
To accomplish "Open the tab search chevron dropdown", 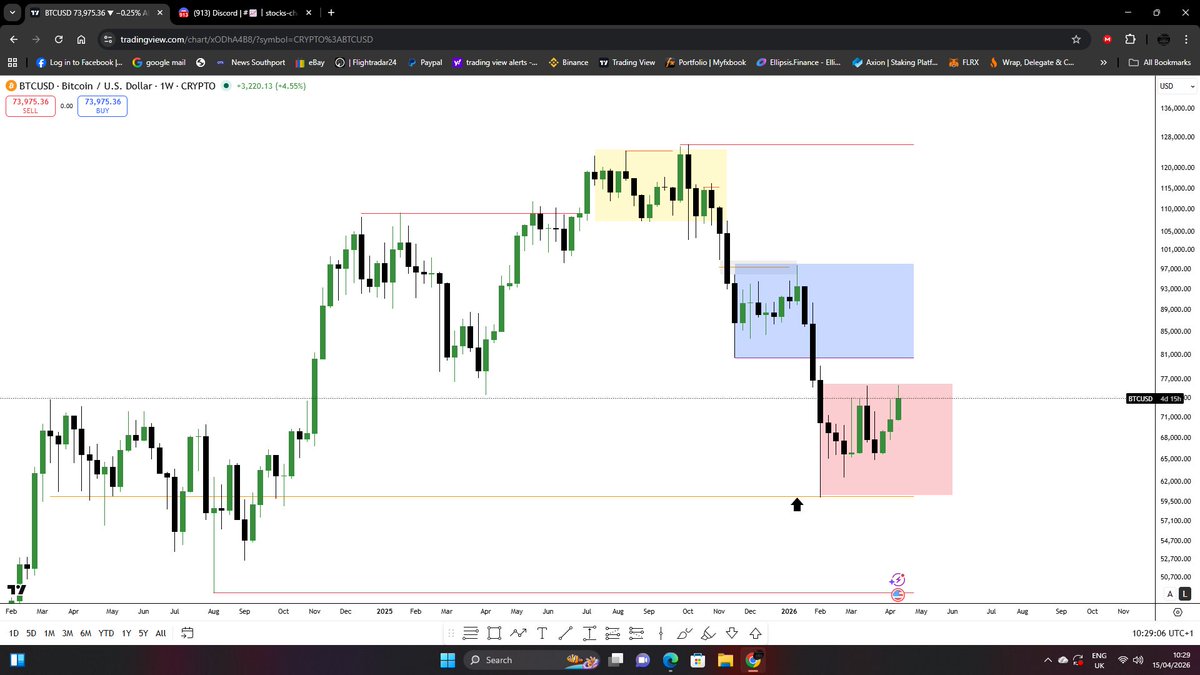I will [10, 12].
